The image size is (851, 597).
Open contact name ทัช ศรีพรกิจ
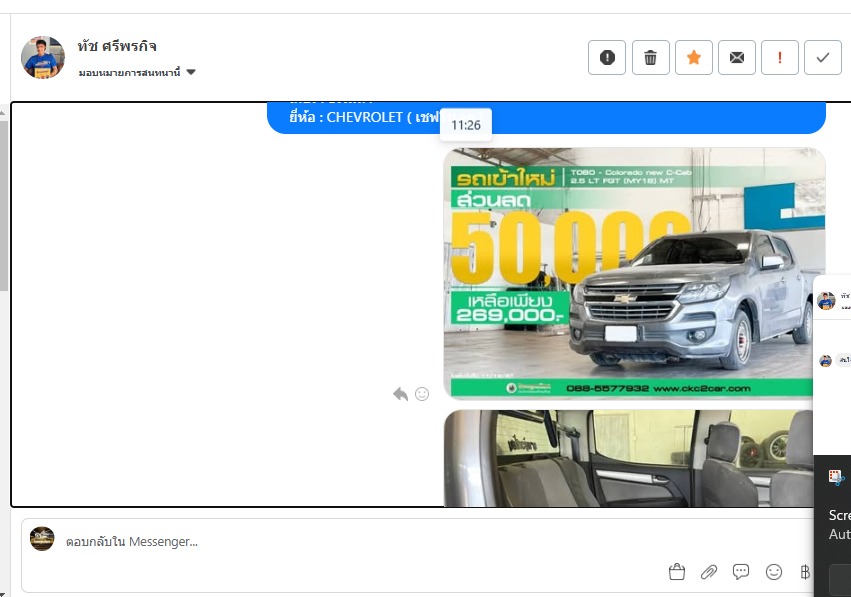(117, 46)
